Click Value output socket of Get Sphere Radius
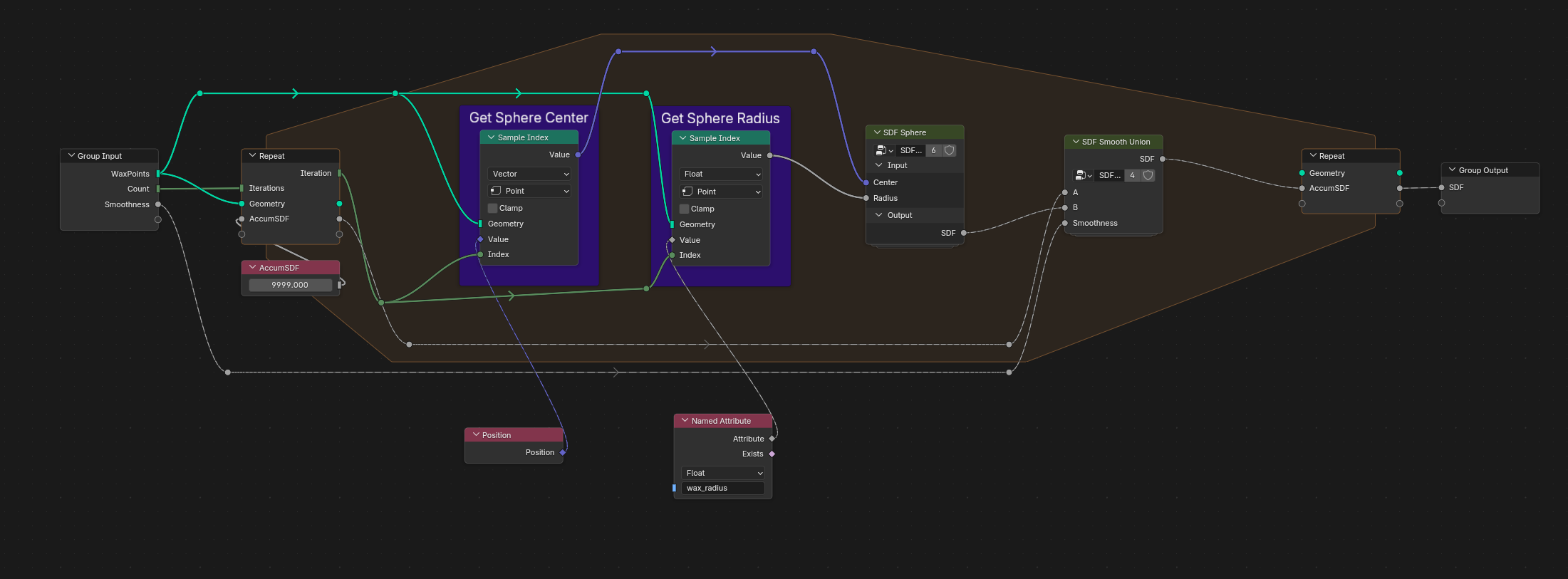 (769, 155)
